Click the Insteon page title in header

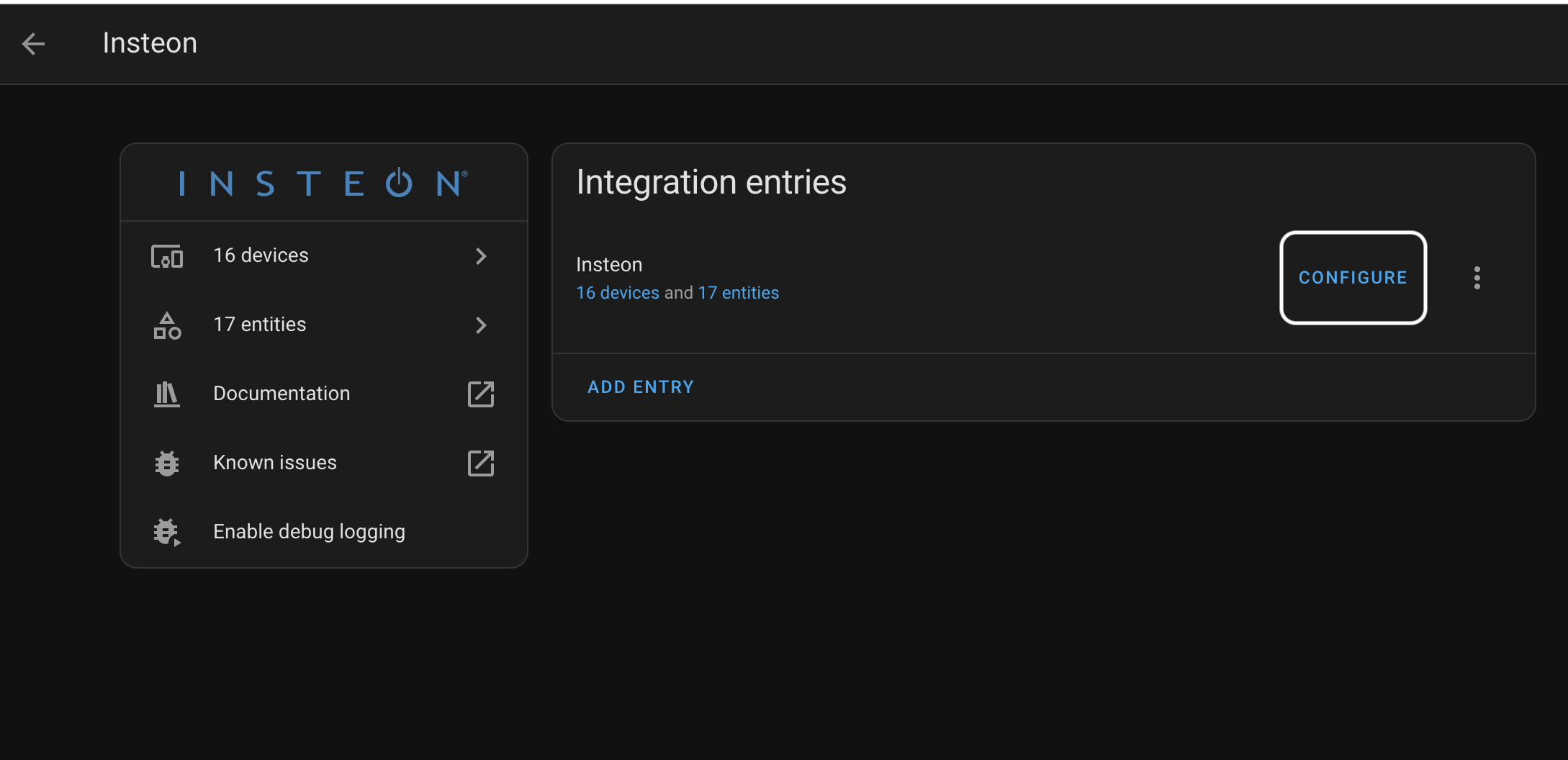[150, 43]
